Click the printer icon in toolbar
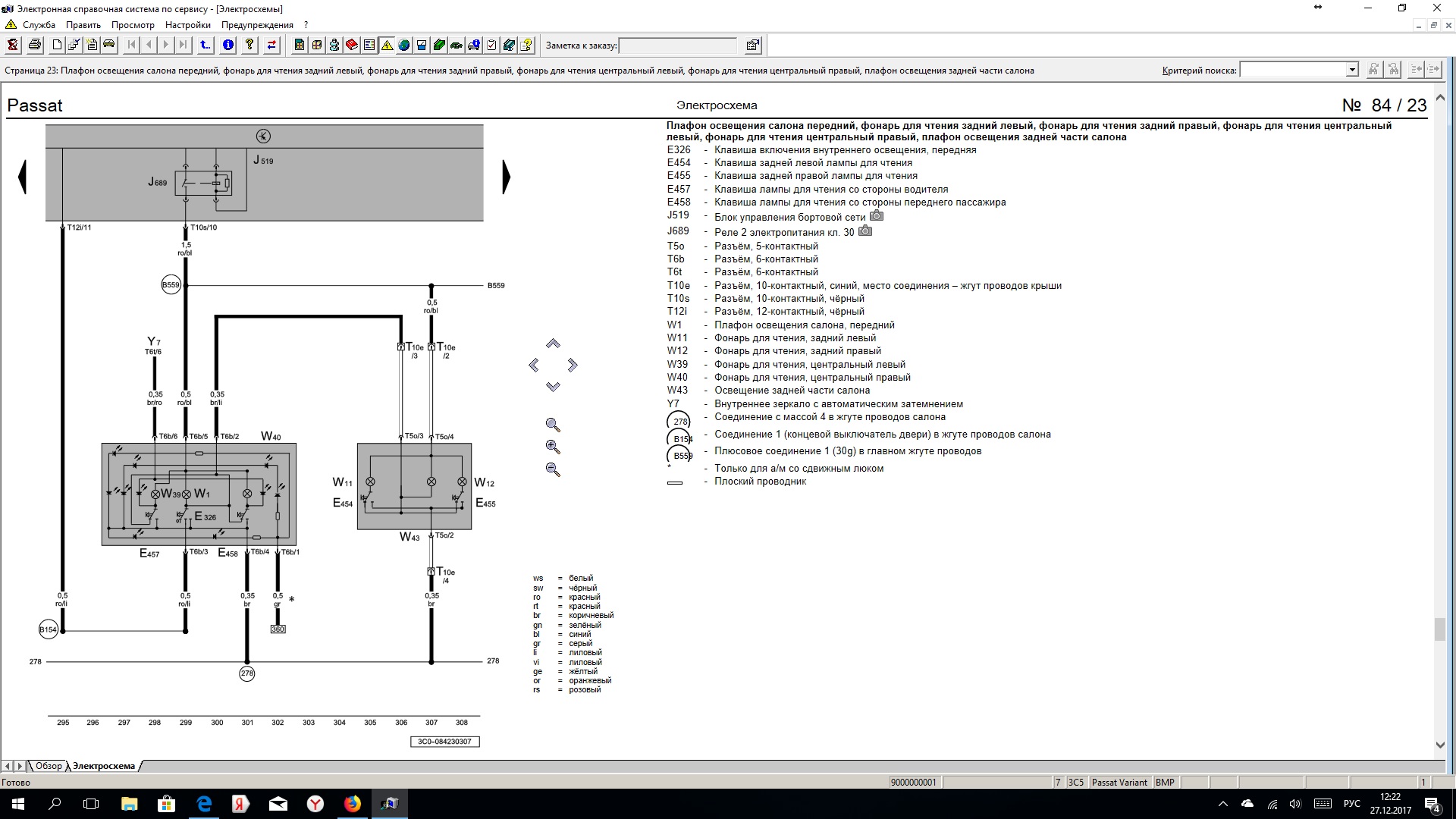Screen dimensions: 1456x819 pyautogui.click(x=34, y=45)
